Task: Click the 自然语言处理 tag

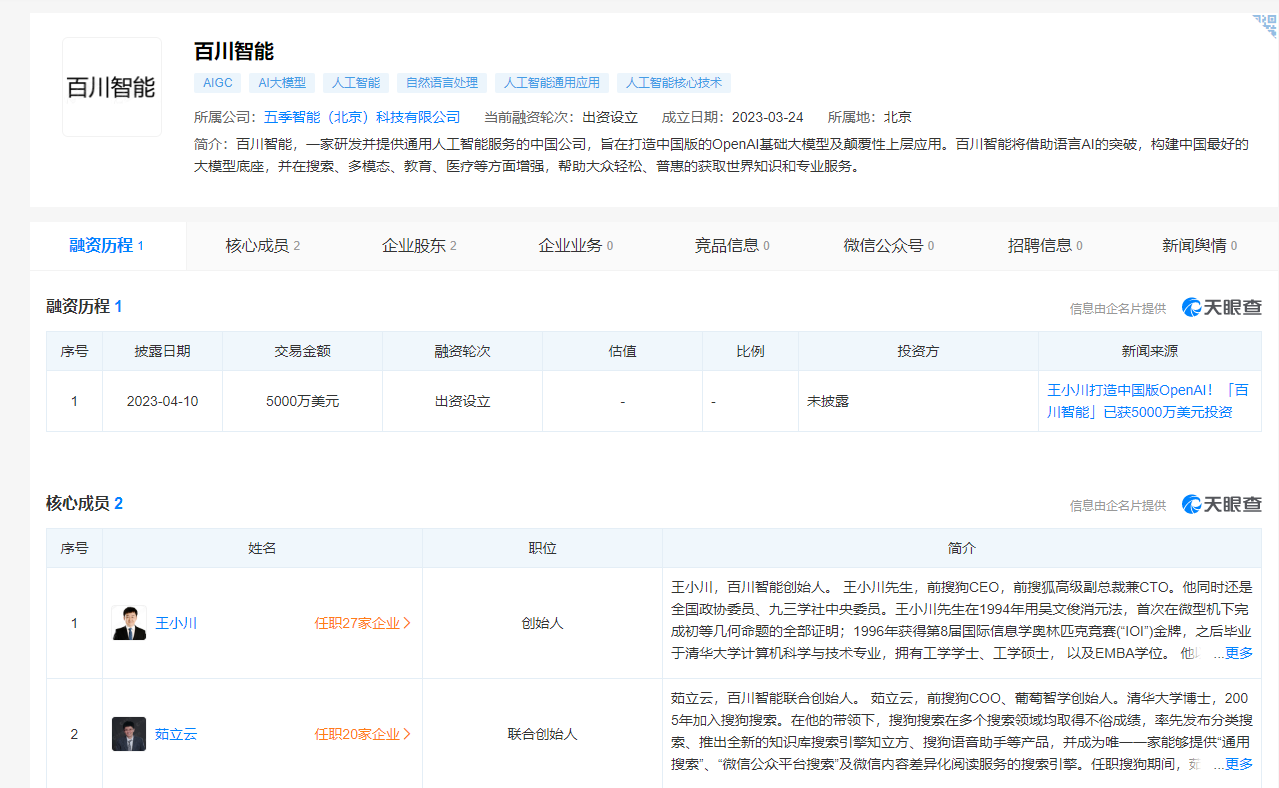Action: (441, 83)
